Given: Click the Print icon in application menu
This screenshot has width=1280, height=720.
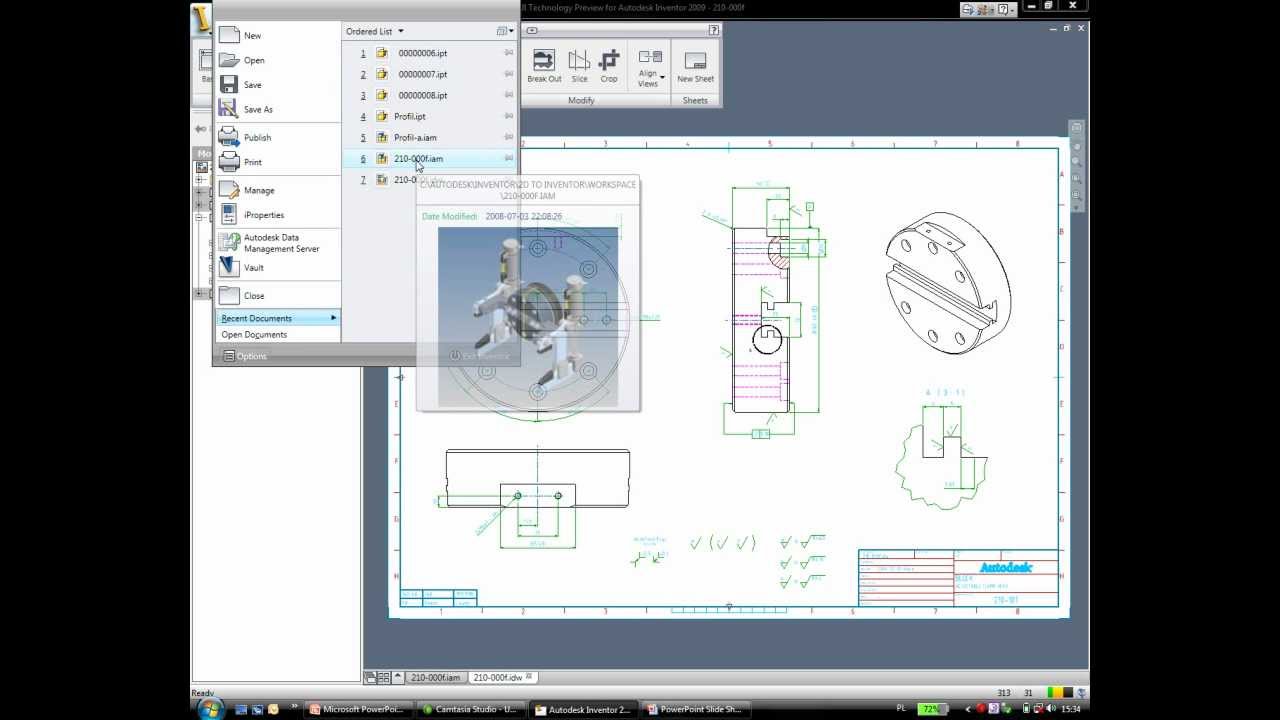Looking at the screenshot, I should click(x=229, y=162).
